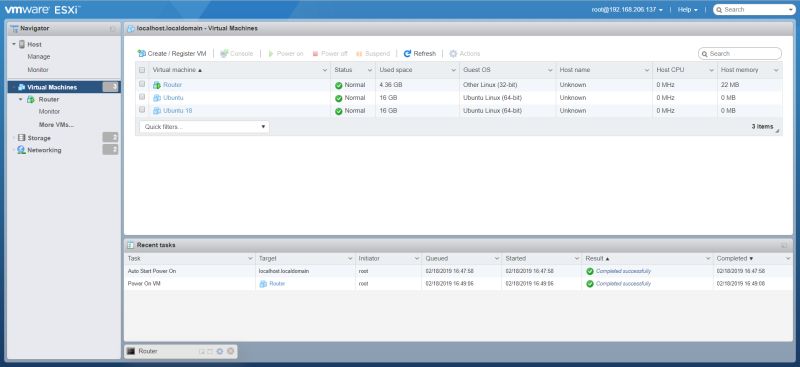Open the root@192.168.206.137 user menu

627,10
